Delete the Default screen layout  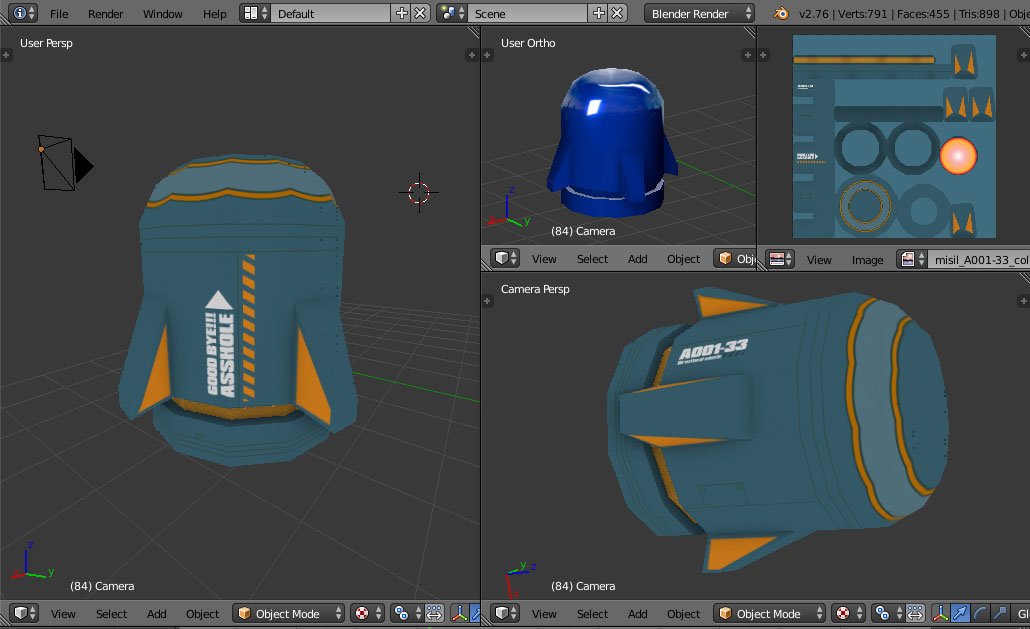coord(420,13)
